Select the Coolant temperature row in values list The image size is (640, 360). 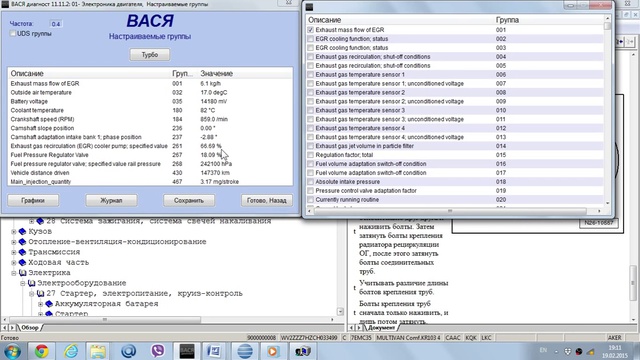[150, 110]
